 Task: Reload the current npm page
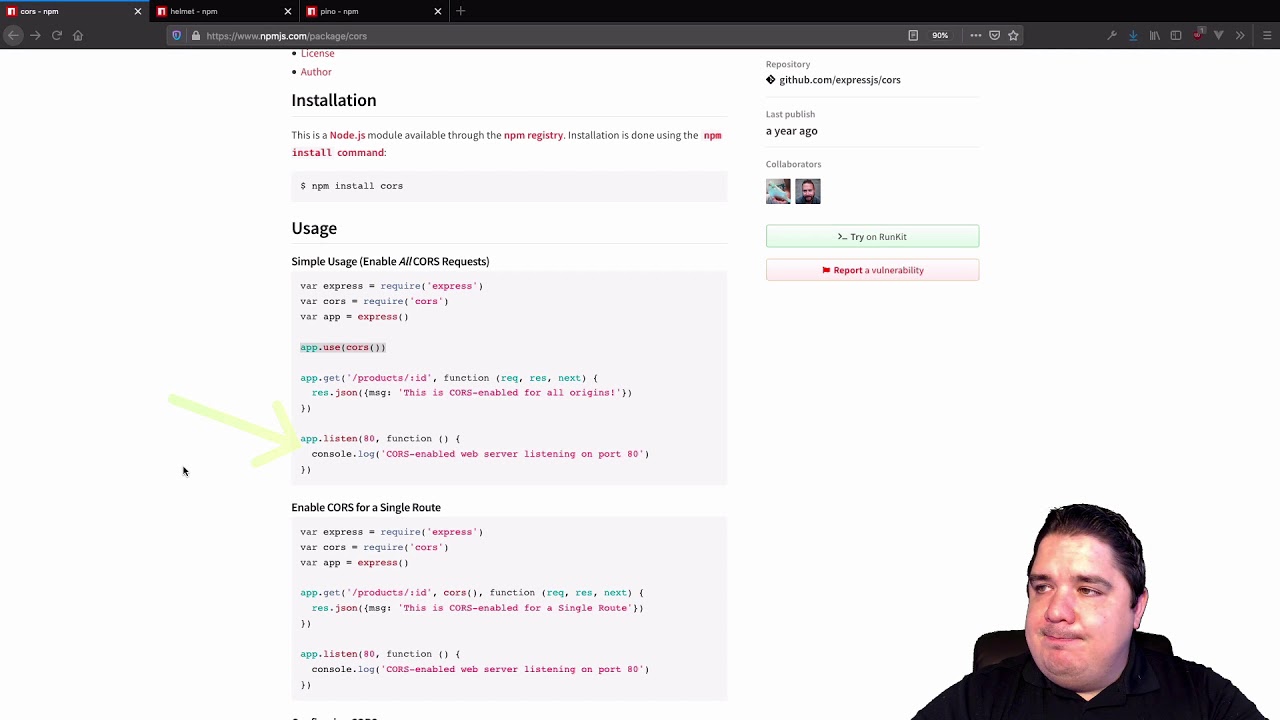pyautogui.click(x=57, y=35)
